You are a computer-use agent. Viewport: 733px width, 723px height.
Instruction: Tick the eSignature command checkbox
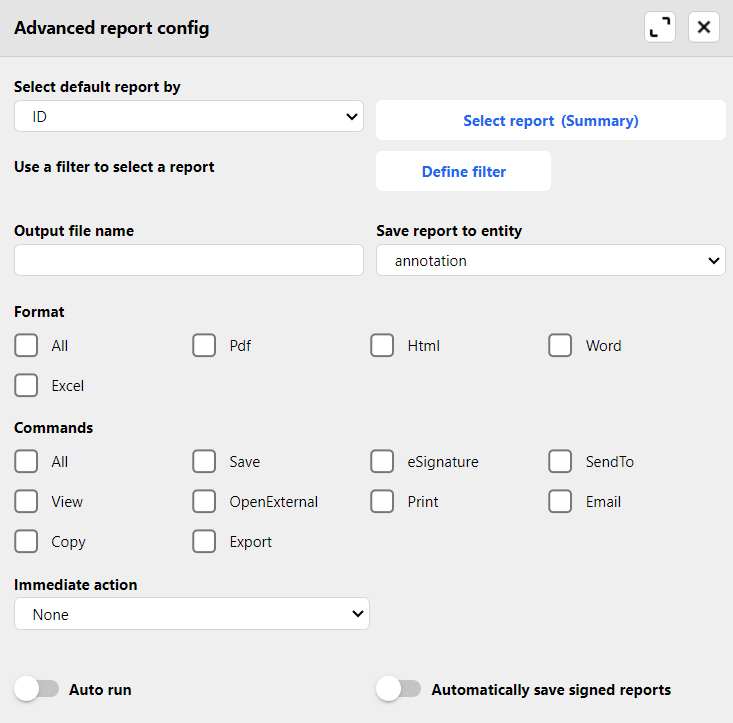pyautogui.click(x=382, y=462)
